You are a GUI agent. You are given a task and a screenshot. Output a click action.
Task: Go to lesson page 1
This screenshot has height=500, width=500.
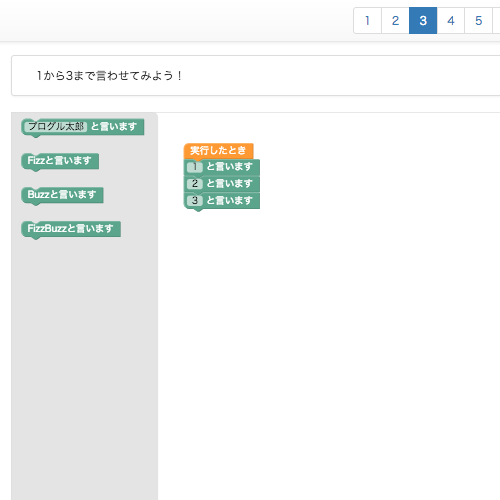pos(367,21)
